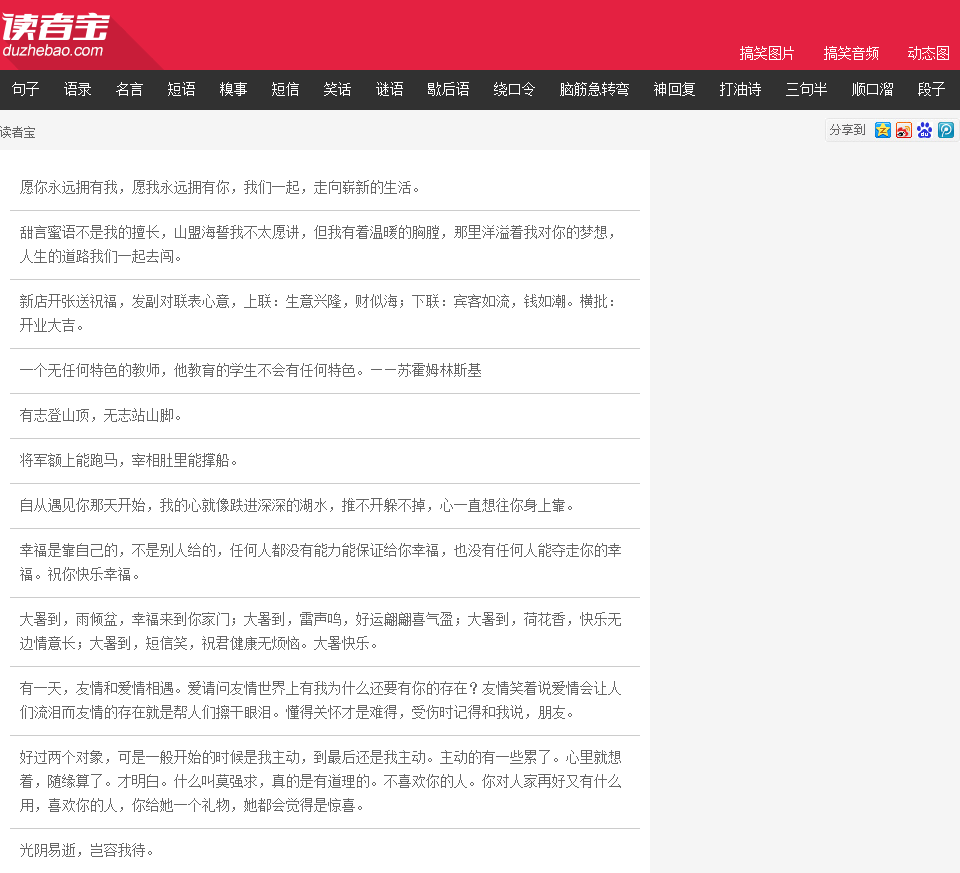Click the 分享到 share label
The image size is (960, 873).
(x=847, y=130)
